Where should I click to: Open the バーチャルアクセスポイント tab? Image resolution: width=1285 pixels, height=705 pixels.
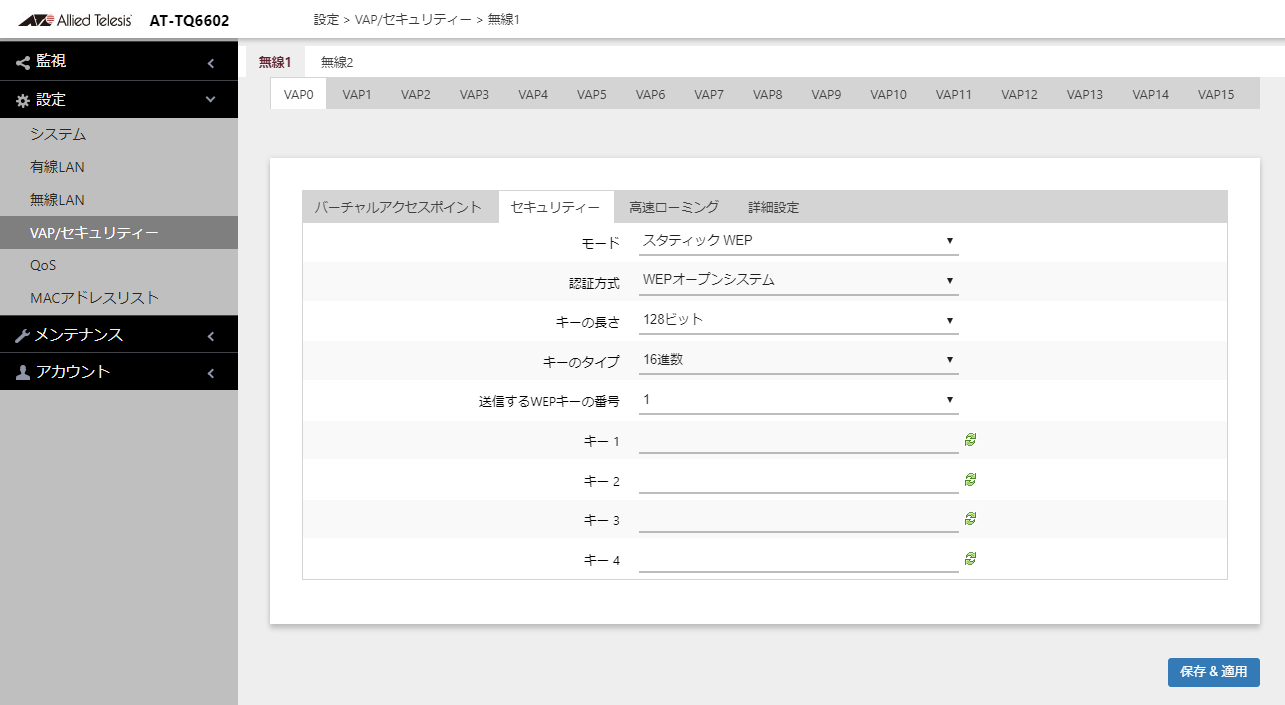398,208
